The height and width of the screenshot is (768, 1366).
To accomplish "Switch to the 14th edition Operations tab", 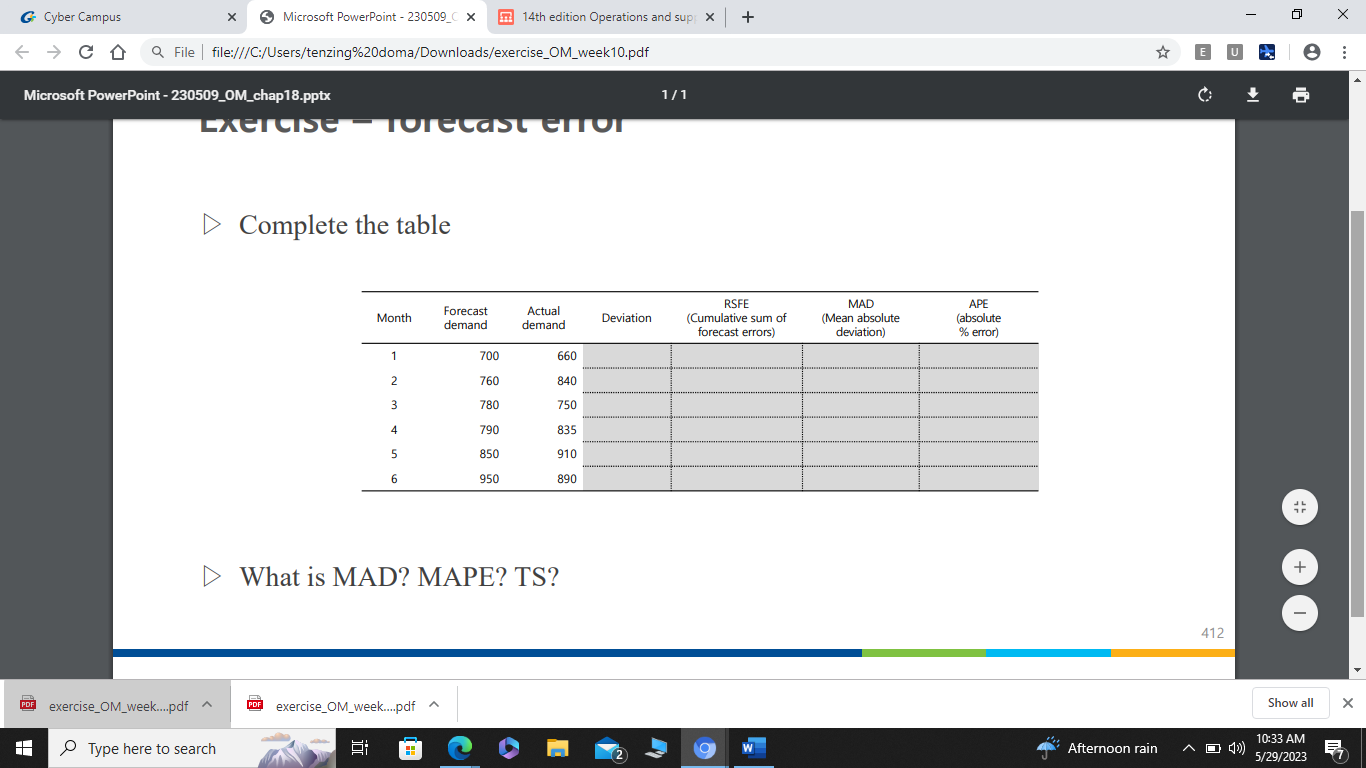I will click(600, 16).
